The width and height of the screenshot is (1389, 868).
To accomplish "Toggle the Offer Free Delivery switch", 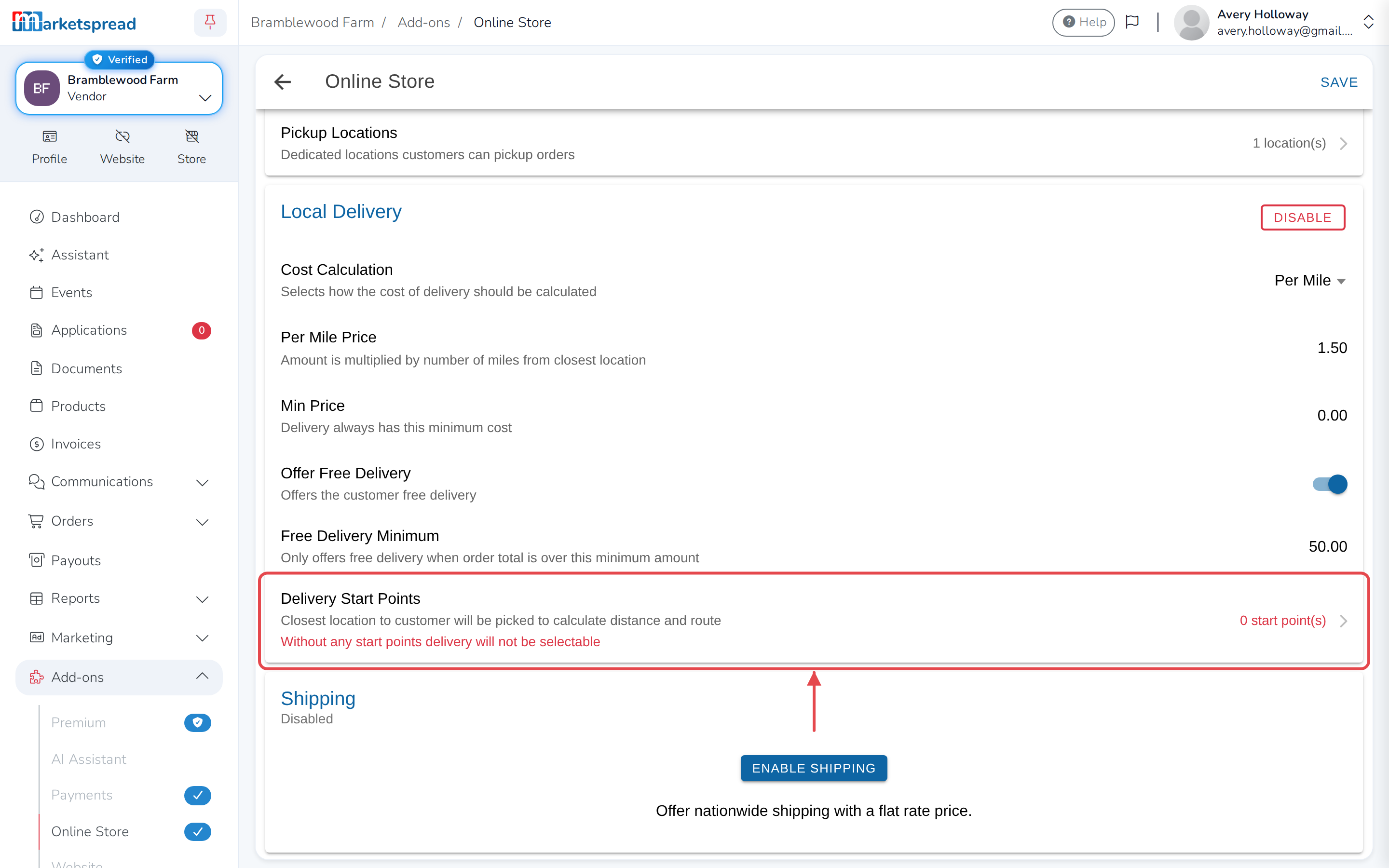I will point(1329,484).
